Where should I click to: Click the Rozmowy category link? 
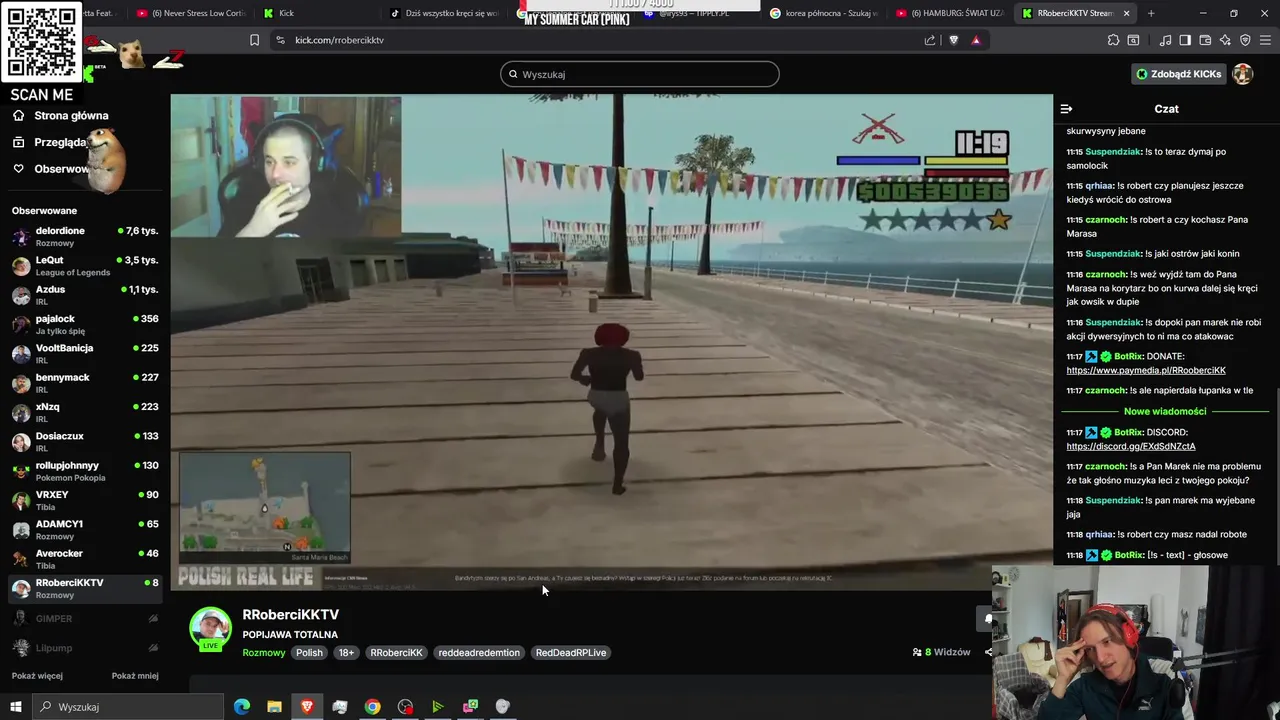pos(264,653)
